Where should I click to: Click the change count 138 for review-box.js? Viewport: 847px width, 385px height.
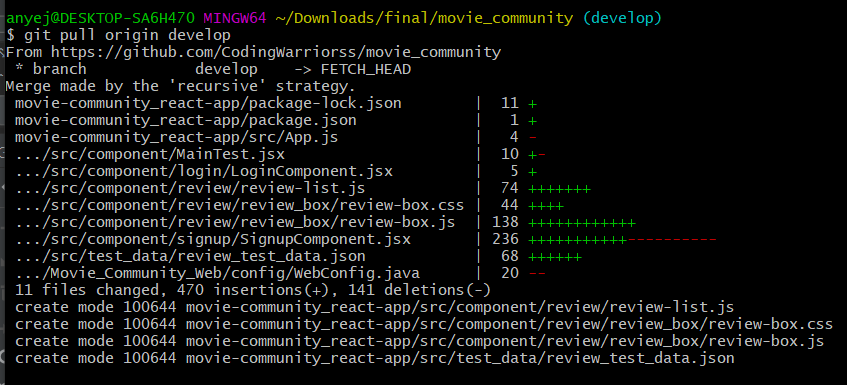click(505, 222)
